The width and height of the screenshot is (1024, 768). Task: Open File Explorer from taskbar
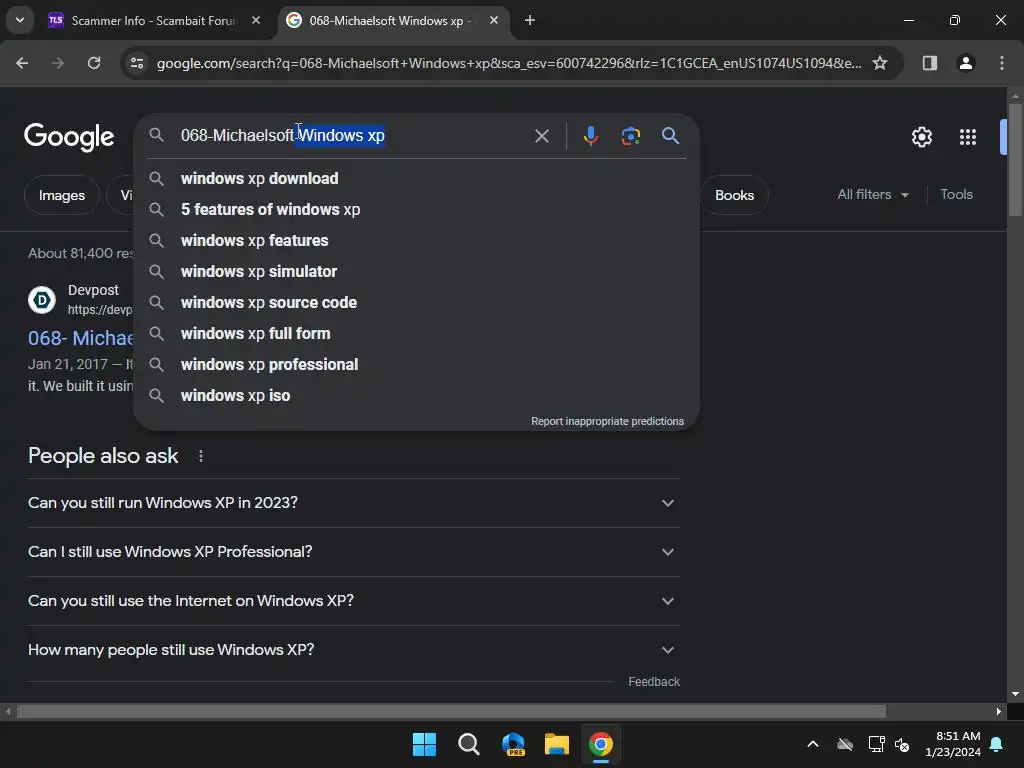[557, 744]
